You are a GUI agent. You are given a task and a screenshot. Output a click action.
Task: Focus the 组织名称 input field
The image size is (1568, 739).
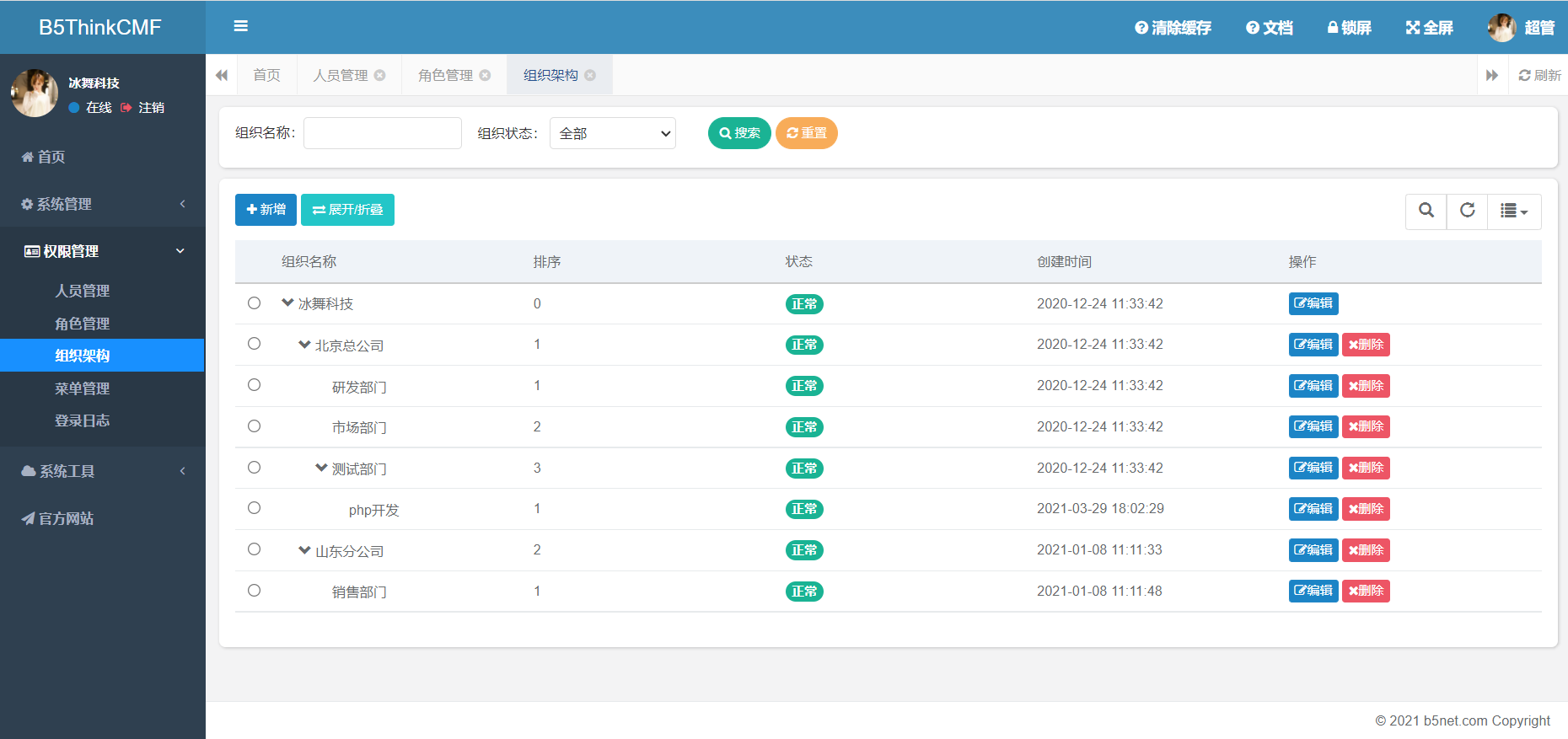point(383,133)
